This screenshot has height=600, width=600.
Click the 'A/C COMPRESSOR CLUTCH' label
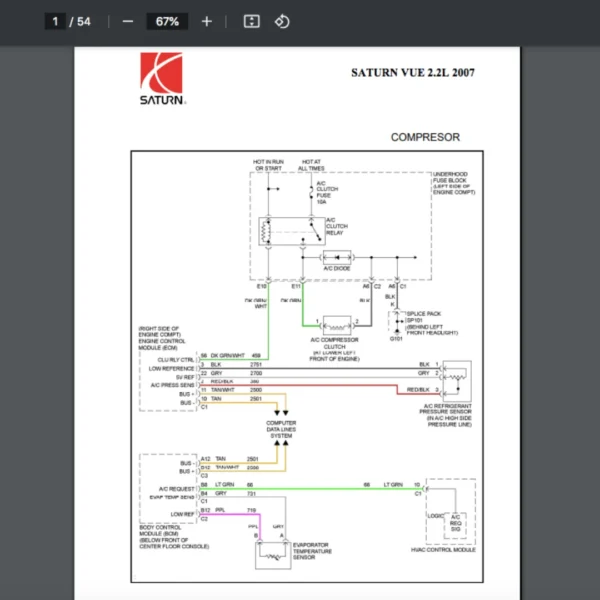[334, 343]
